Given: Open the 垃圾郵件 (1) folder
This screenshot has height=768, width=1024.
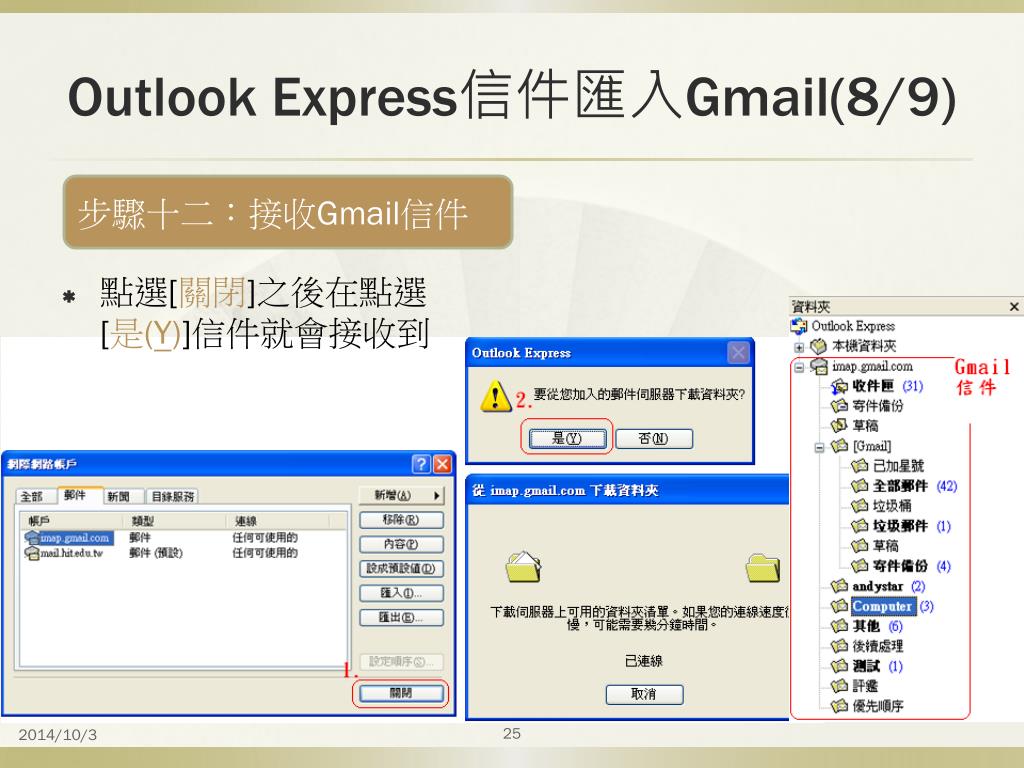Looking at the screenshot, I should pos(912,526).
